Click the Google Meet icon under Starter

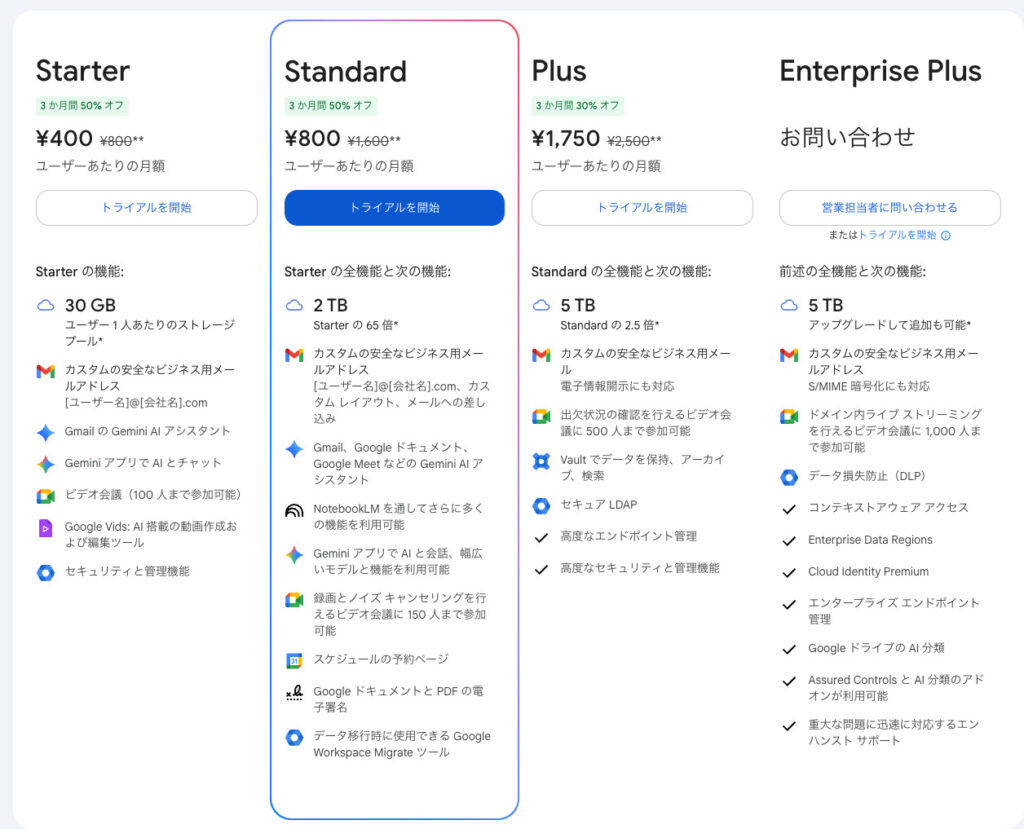pyautogui.click(x=45, y=496)
